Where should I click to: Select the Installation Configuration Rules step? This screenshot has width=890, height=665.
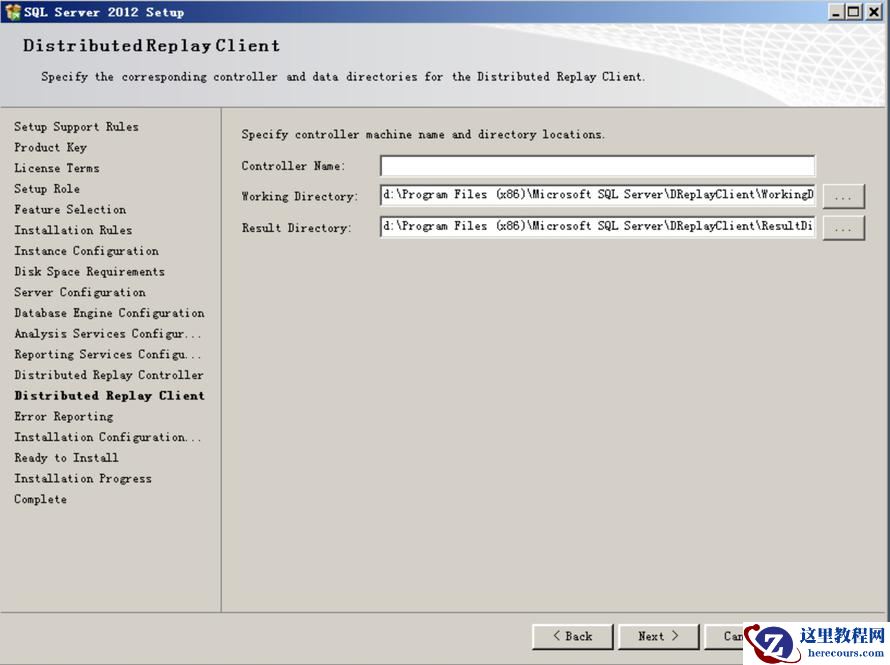tap(108, 437)
